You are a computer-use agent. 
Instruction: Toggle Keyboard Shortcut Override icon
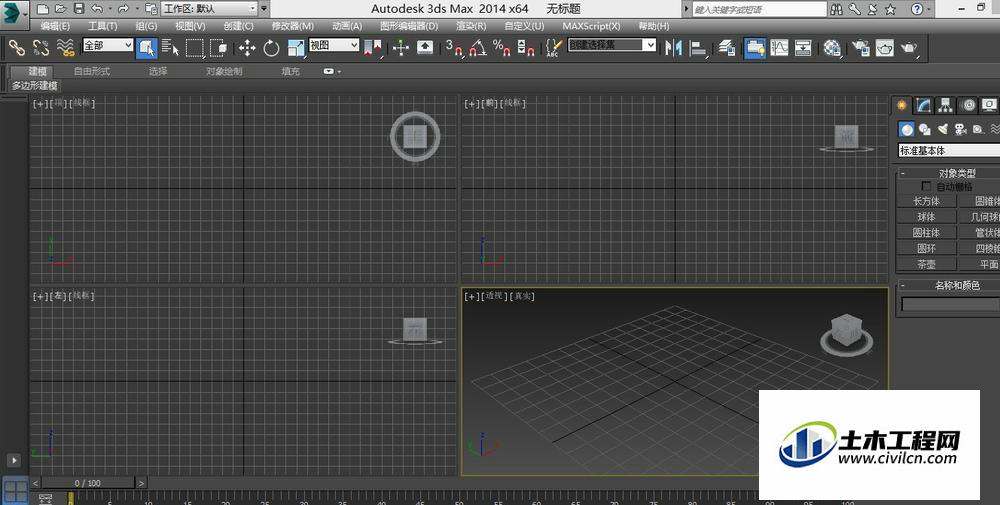425,48
